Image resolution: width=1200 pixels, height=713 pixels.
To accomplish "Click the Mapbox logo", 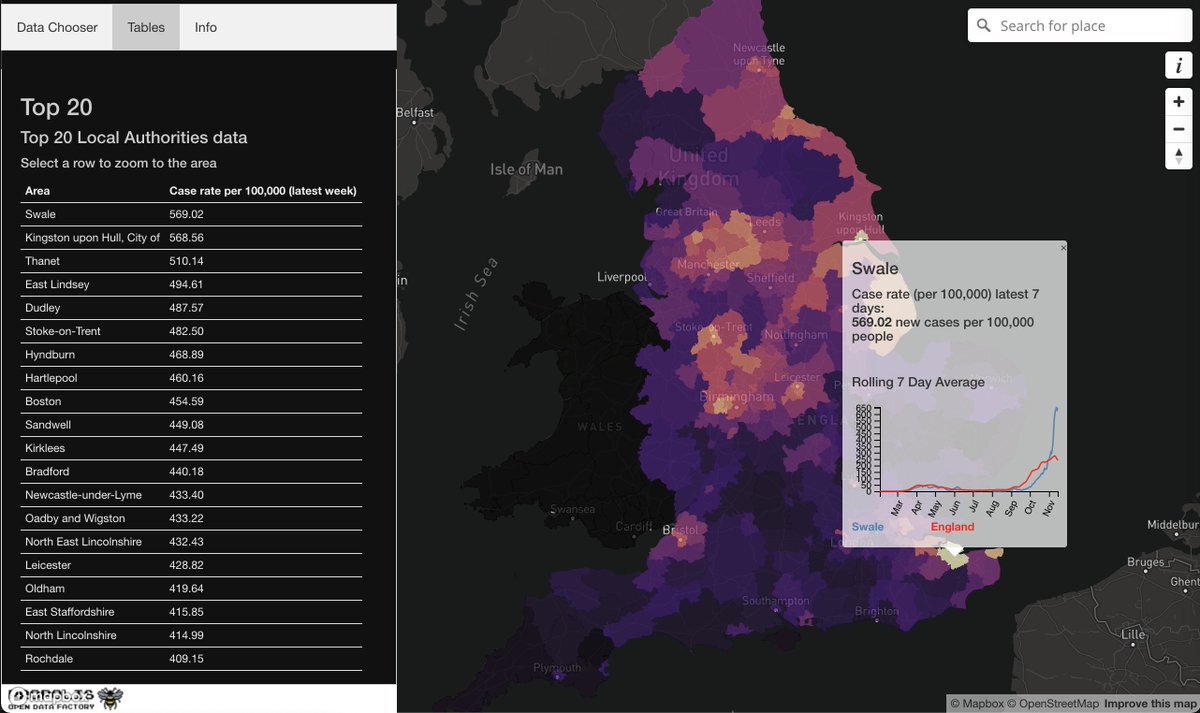I will click(50, 695).
